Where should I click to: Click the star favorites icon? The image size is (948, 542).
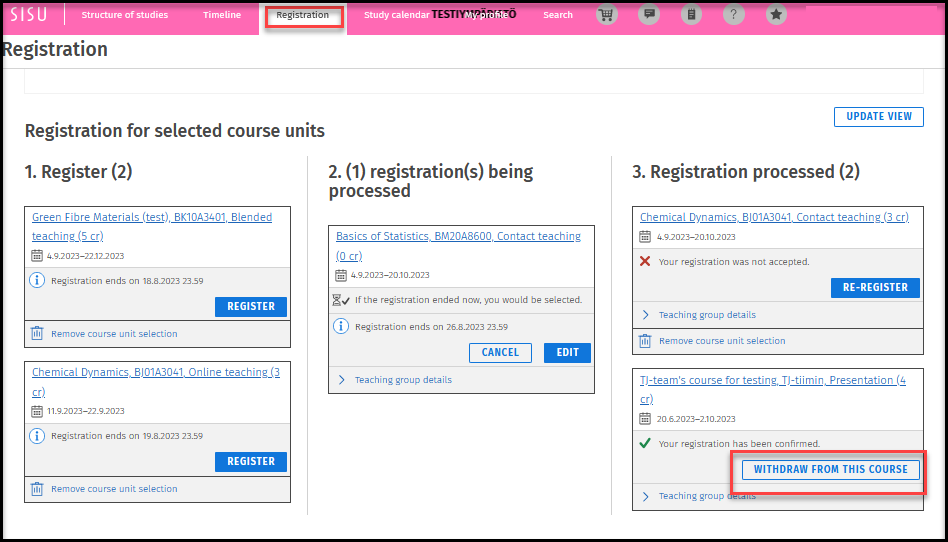coord(776,15)
